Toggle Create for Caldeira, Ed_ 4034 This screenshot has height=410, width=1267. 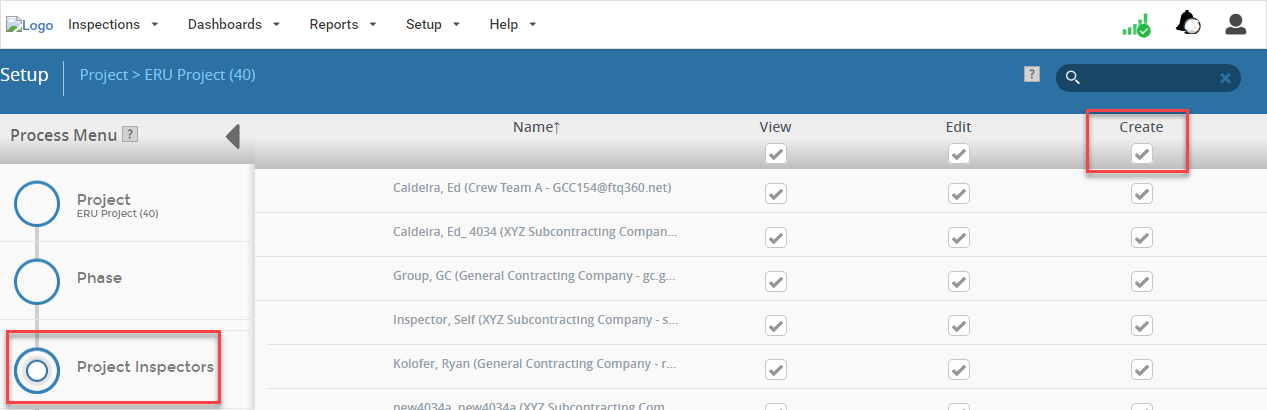[1142, 238]
